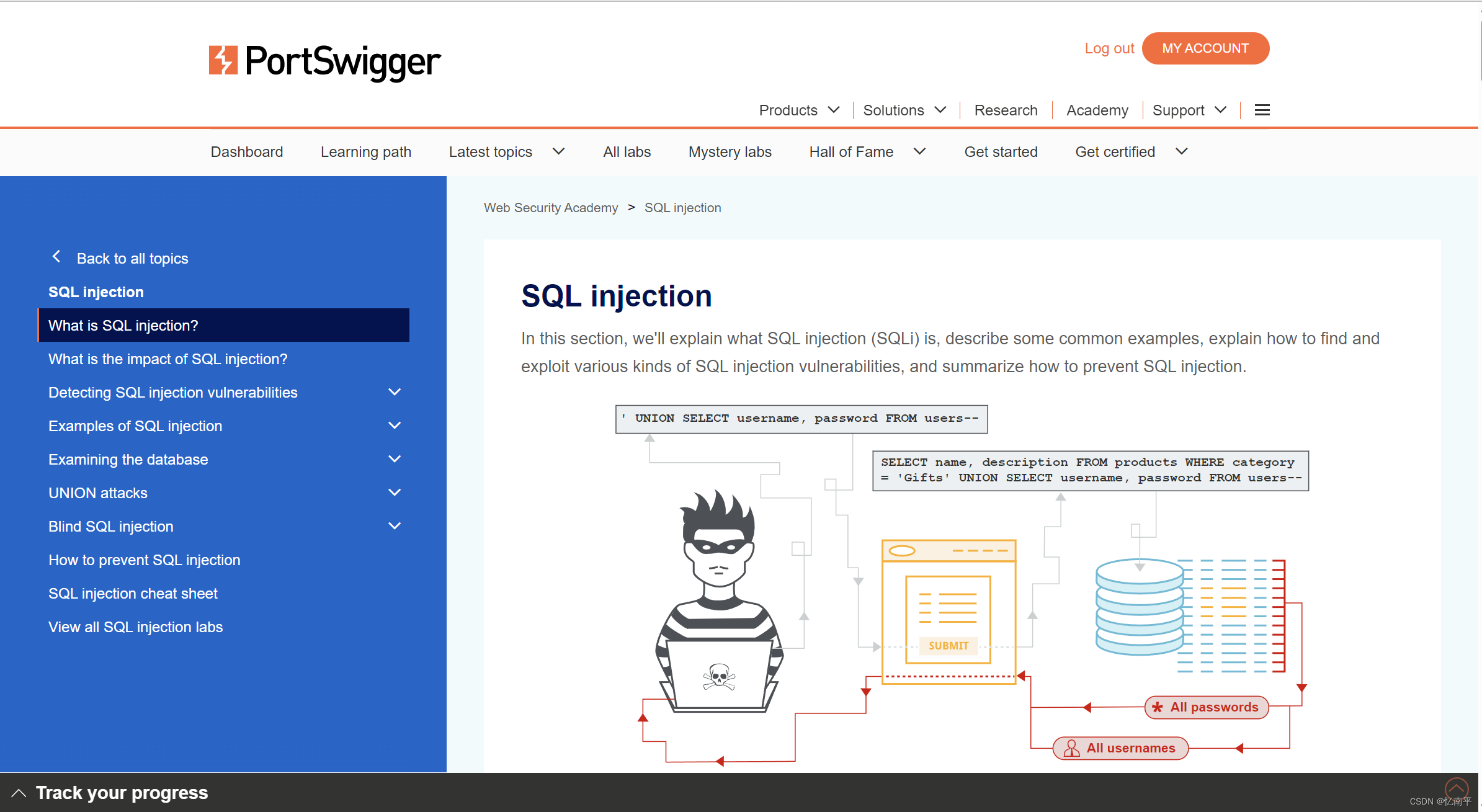Expand the Blind SQL injection chevron

[395, 526]
